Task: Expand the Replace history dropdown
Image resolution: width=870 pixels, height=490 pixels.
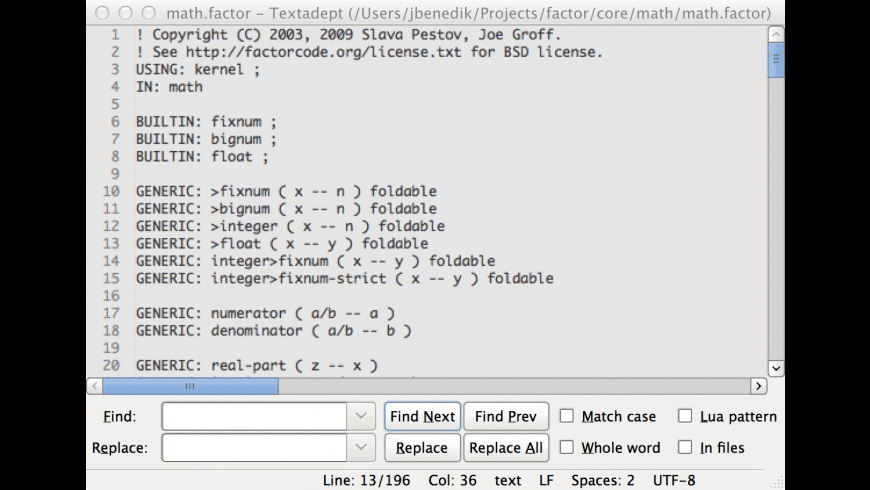Action: click(361, 447)
